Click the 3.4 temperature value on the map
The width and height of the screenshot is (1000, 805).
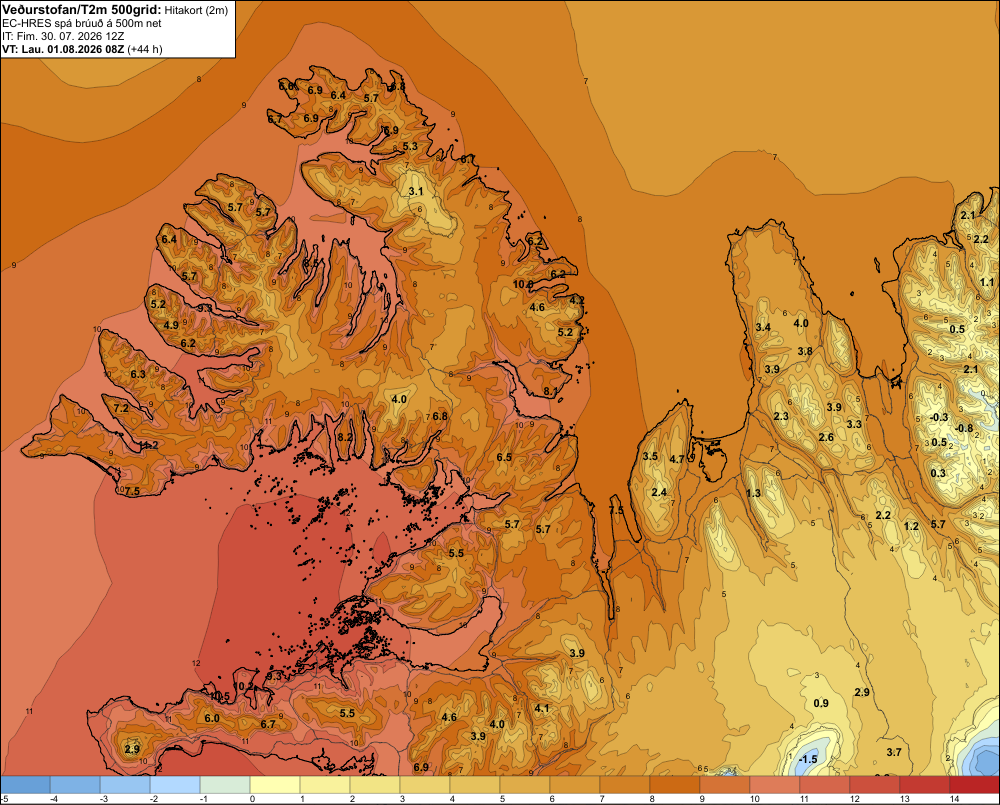click(763, 327)
